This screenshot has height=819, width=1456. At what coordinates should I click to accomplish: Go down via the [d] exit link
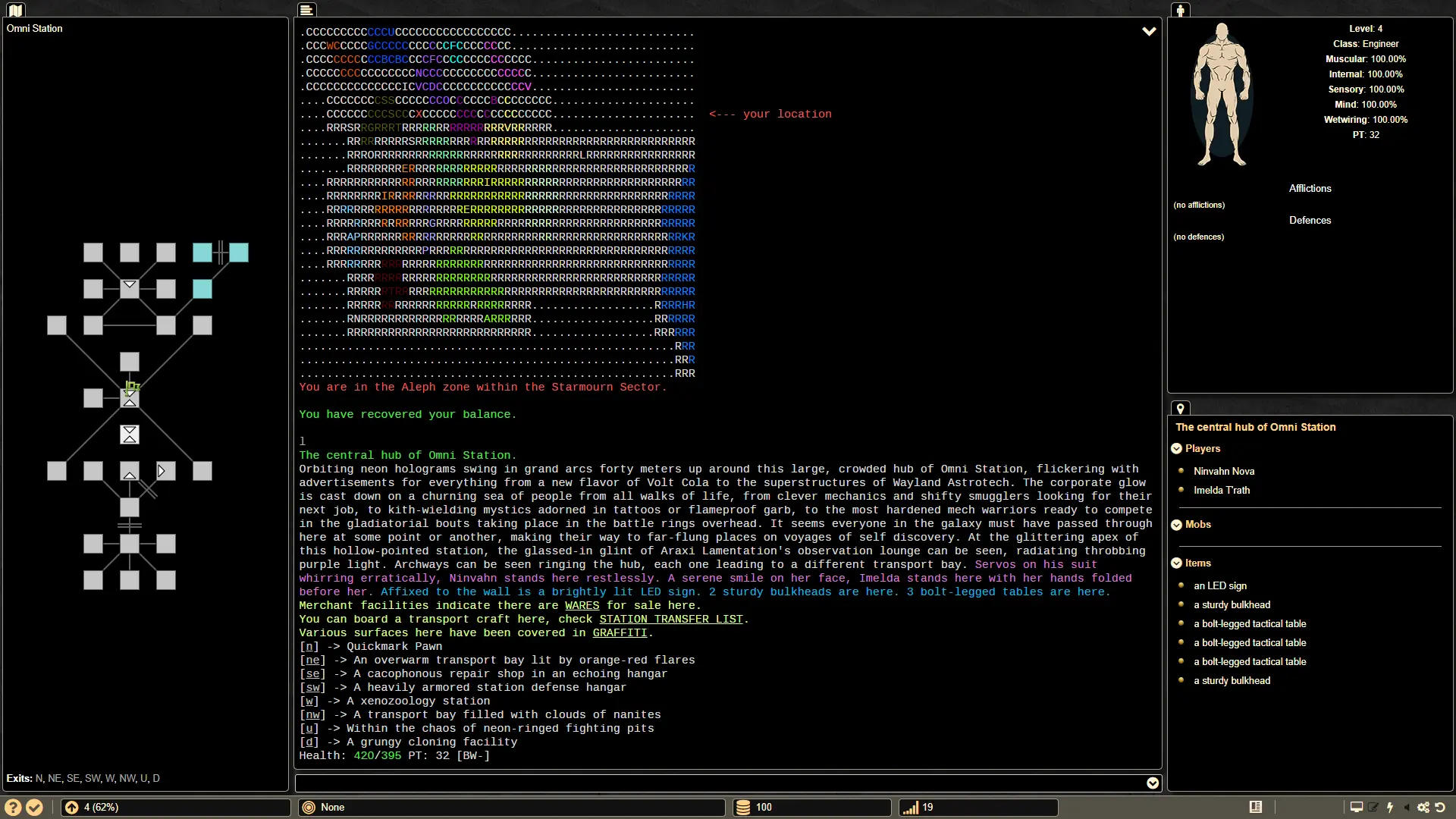point(309,742)
